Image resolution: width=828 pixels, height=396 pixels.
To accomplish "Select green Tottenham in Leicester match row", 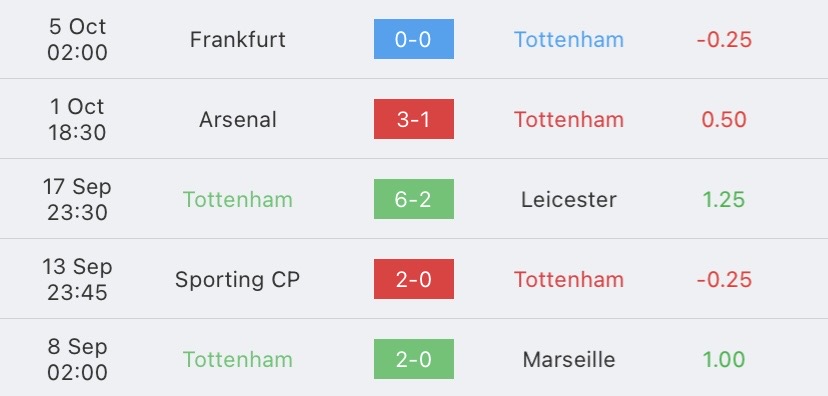I will pyautogui.click(x=238, y=200).
